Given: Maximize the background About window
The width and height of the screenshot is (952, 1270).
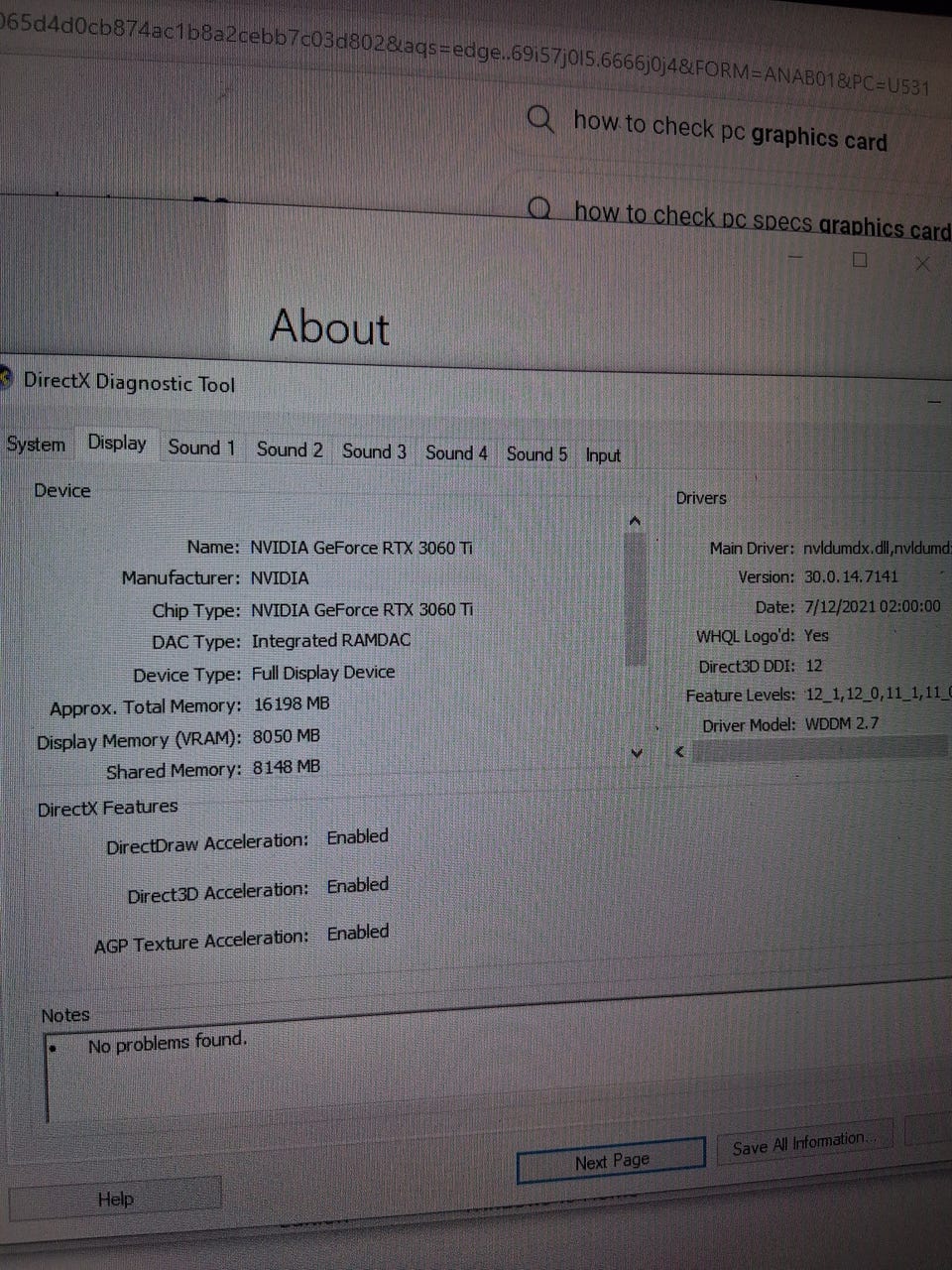Looking at the screenshot, I should click(x=860, y=260).
